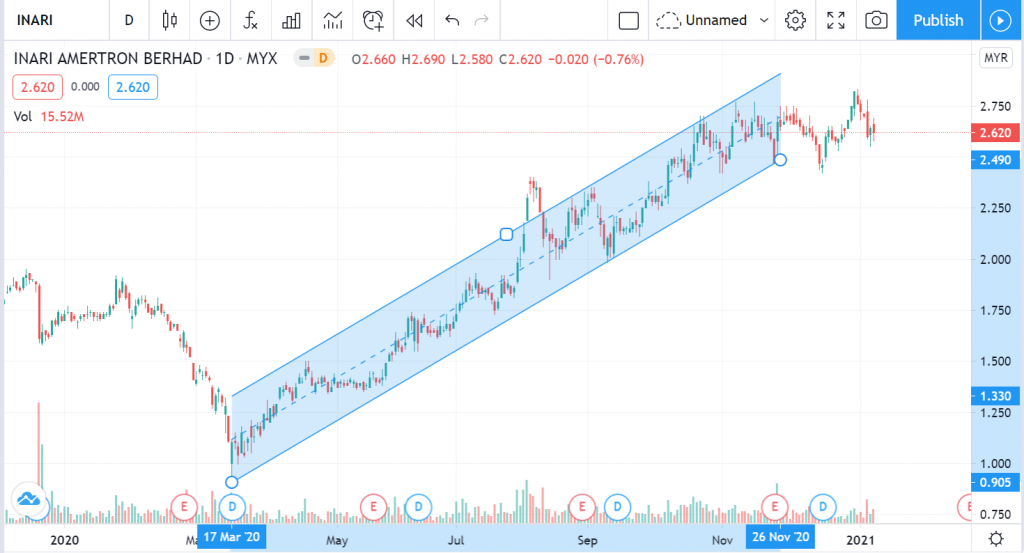Click the dividend D marker near June
Viewport: 1024px width, 553px height.
pos(418,507)
